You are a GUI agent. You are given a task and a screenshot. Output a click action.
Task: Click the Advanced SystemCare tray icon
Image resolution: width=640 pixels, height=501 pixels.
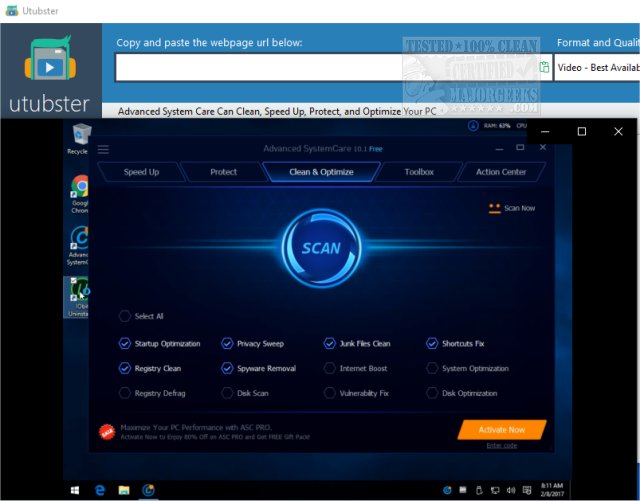447,490
